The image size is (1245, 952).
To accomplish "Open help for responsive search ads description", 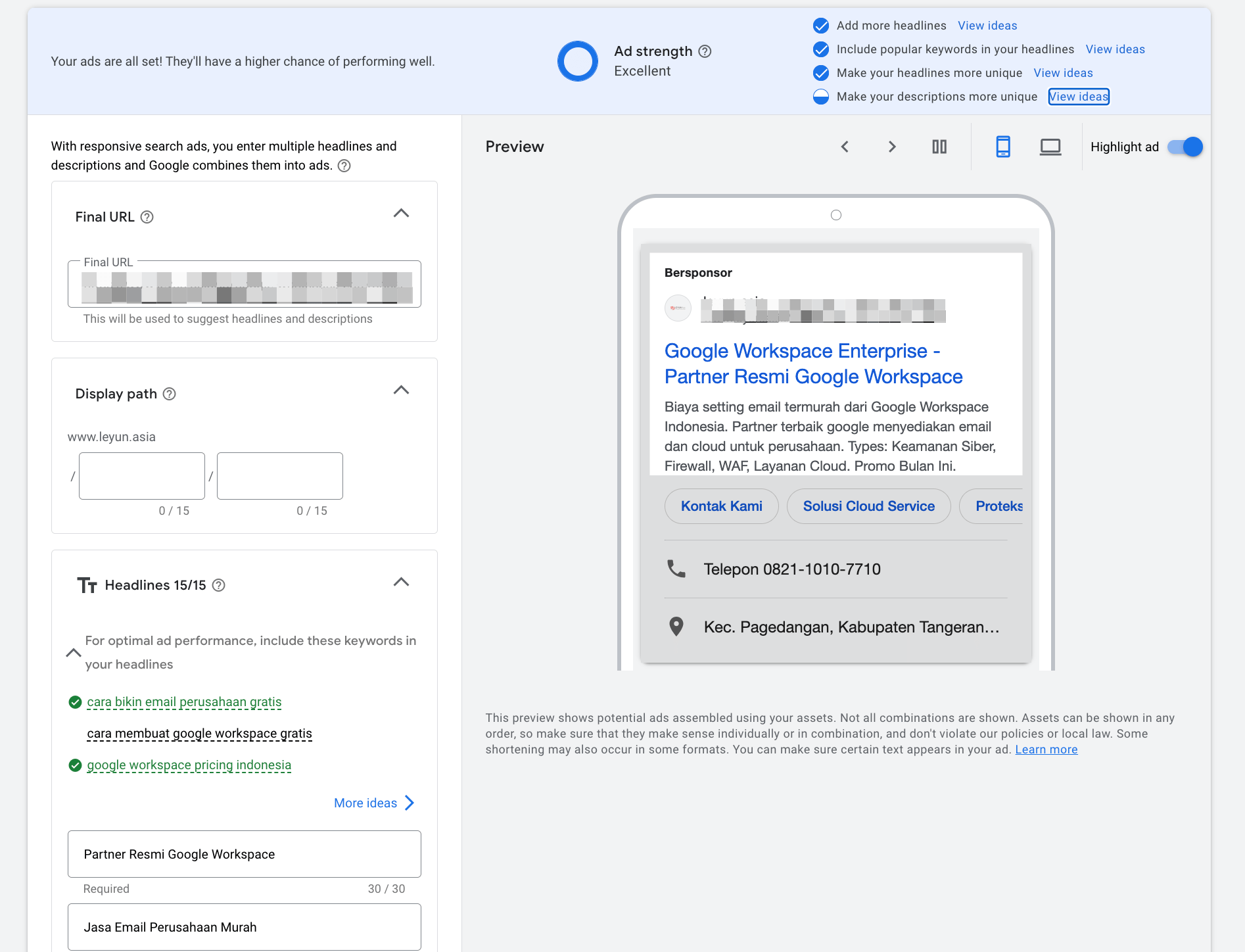I will pyautogui.click(x=344, y=166).
